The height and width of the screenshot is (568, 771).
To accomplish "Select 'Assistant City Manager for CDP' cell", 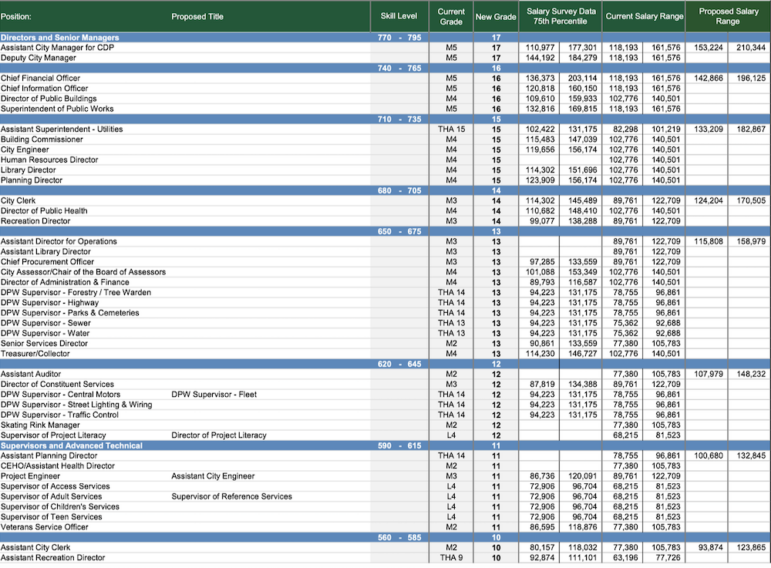I will pos(57,48).
